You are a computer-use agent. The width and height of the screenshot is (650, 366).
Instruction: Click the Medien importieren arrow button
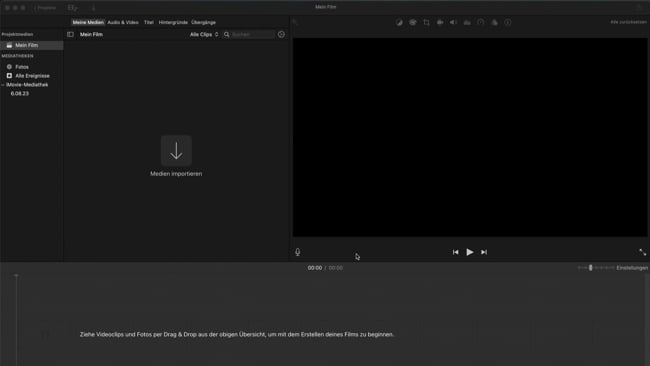176,150
